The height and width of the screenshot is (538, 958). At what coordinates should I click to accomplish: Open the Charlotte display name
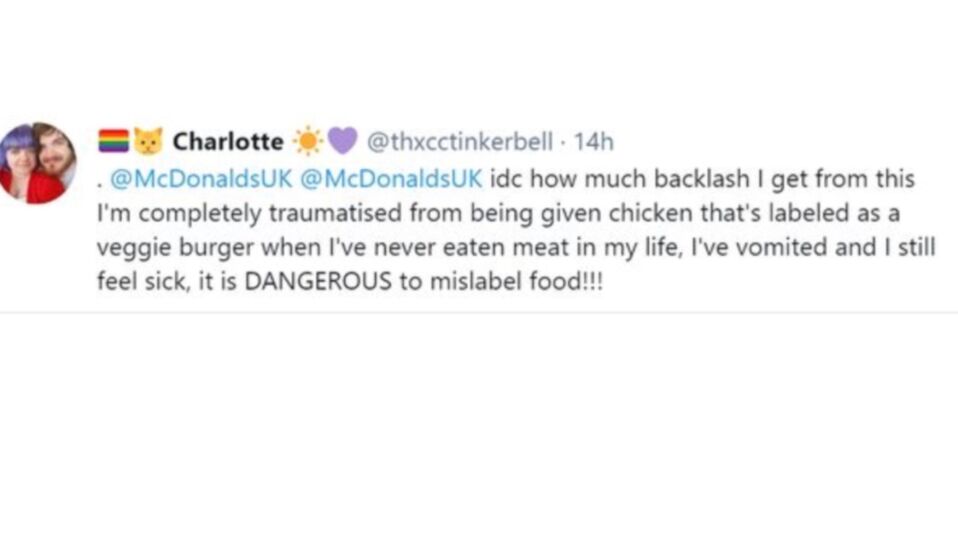pos(228,142)
